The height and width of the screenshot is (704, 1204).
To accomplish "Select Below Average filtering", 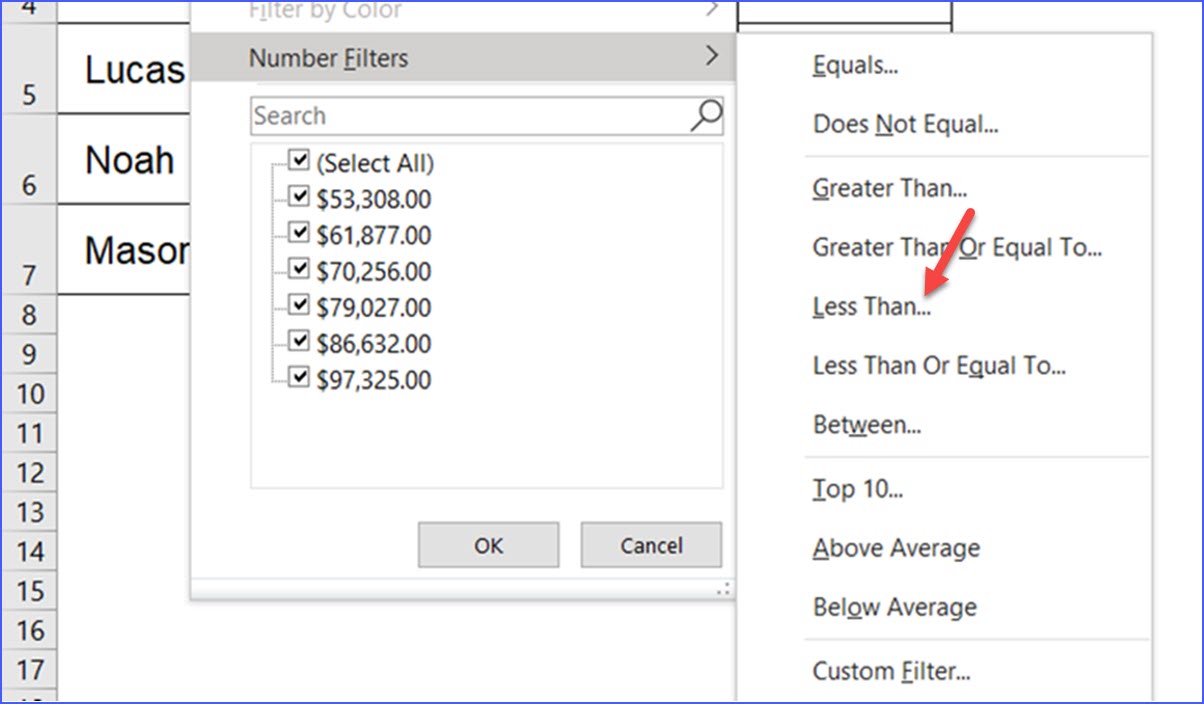I will (x=893, y=607).
